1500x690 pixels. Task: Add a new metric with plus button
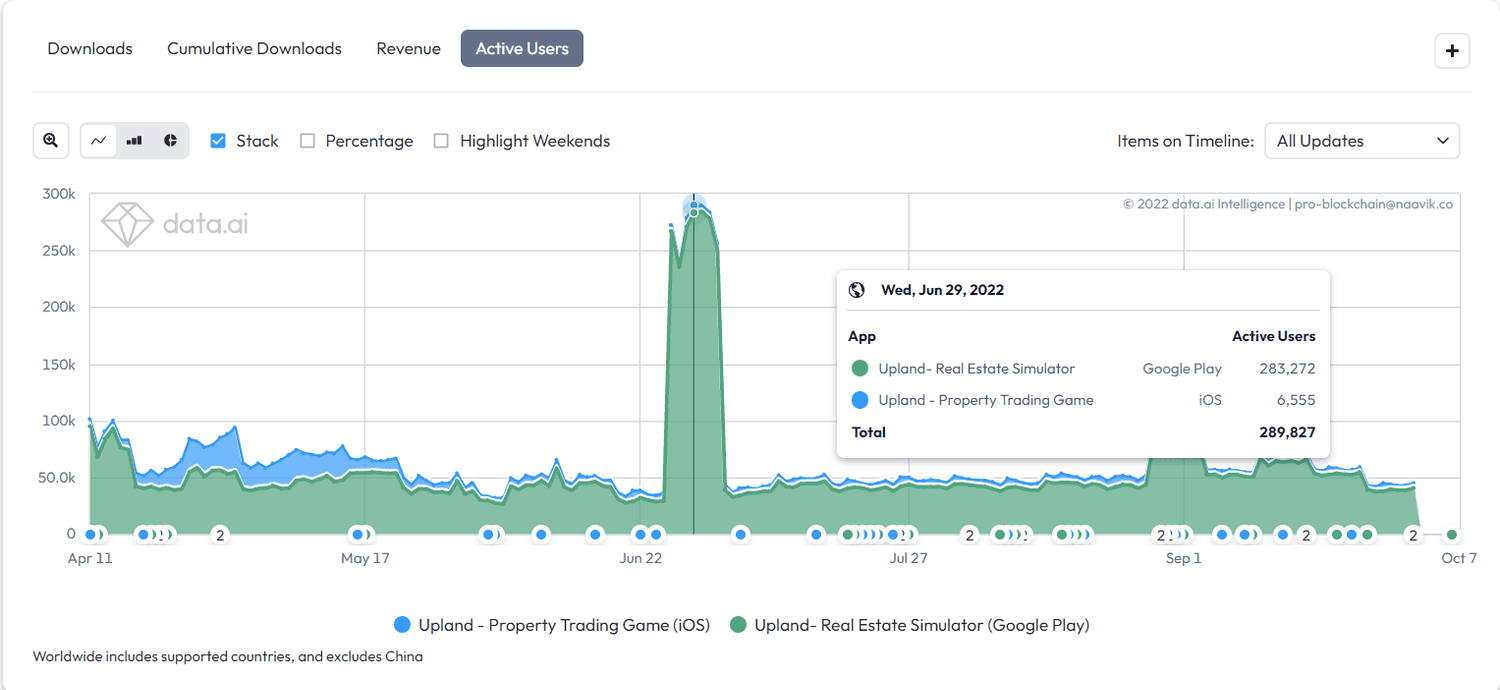tap(1452, 51)
